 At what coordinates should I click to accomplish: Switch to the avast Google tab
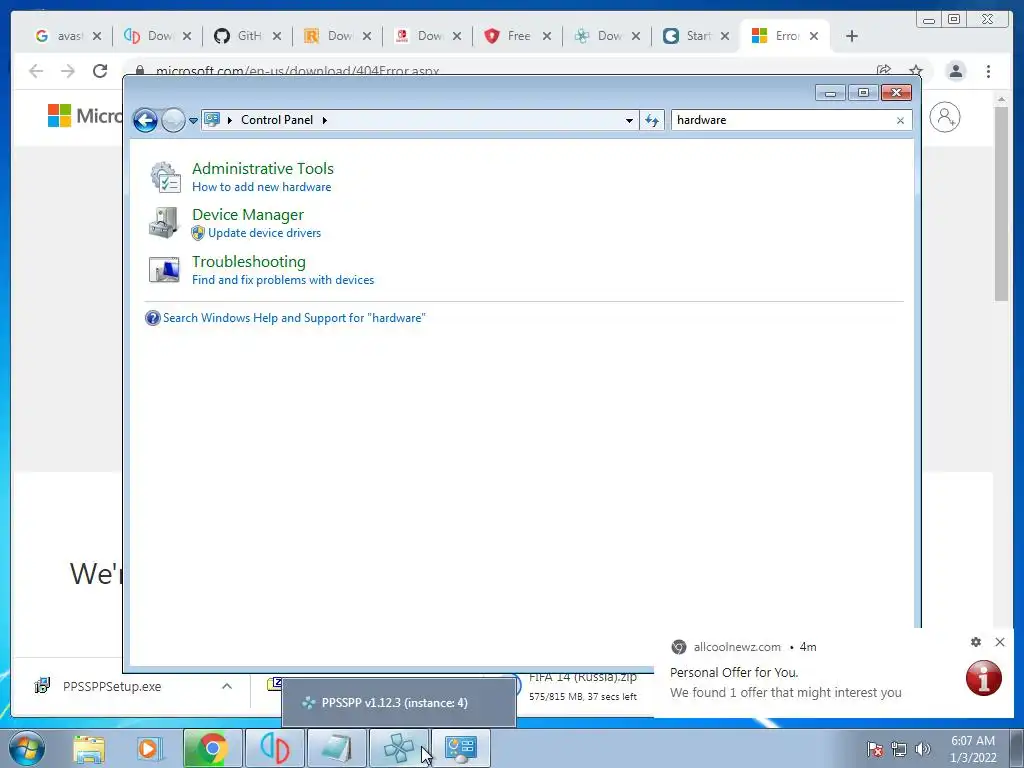click(69, 36)
